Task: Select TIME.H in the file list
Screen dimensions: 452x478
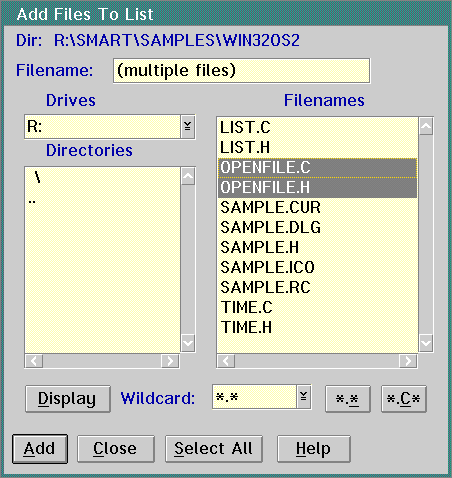Action: tap(317, 327)
